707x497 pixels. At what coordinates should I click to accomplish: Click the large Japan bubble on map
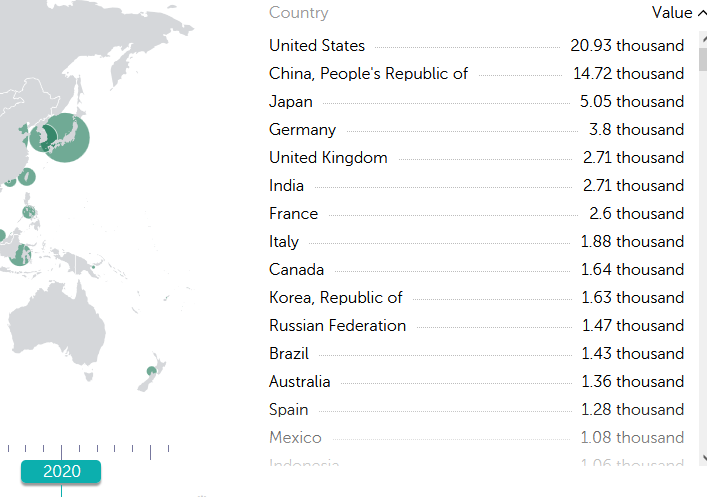click(x=65, y=138)
